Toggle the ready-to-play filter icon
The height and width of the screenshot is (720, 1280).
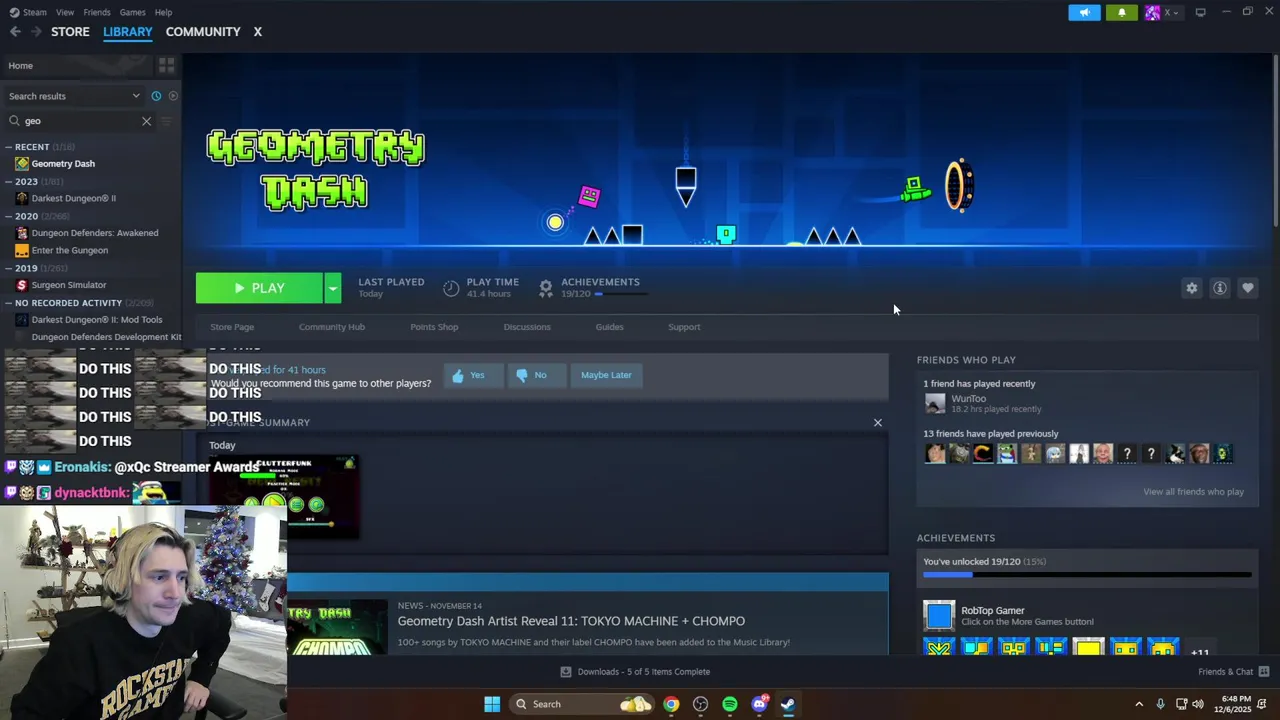[x=173, y=96]
